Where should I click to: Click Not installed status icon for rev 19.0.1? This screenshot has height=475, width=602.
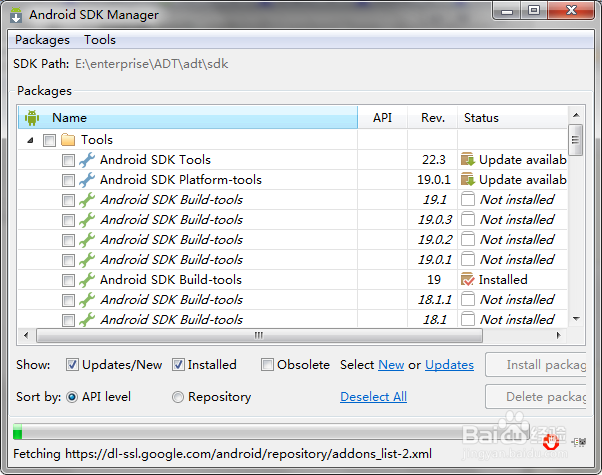point(468,259)
